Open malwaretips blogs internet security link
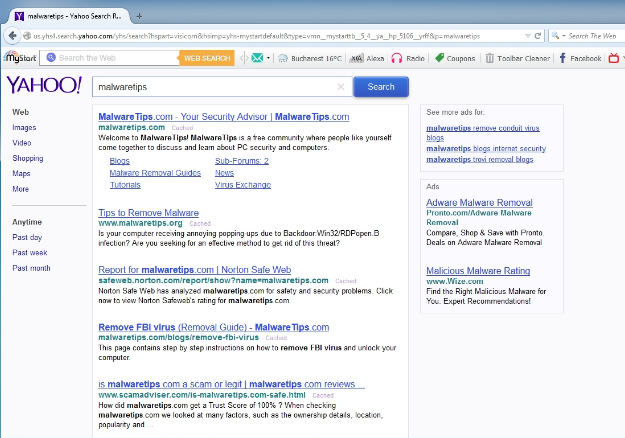The height and width of the screenshot is (438, 625). pyautogui.click(x=486, y=149)
